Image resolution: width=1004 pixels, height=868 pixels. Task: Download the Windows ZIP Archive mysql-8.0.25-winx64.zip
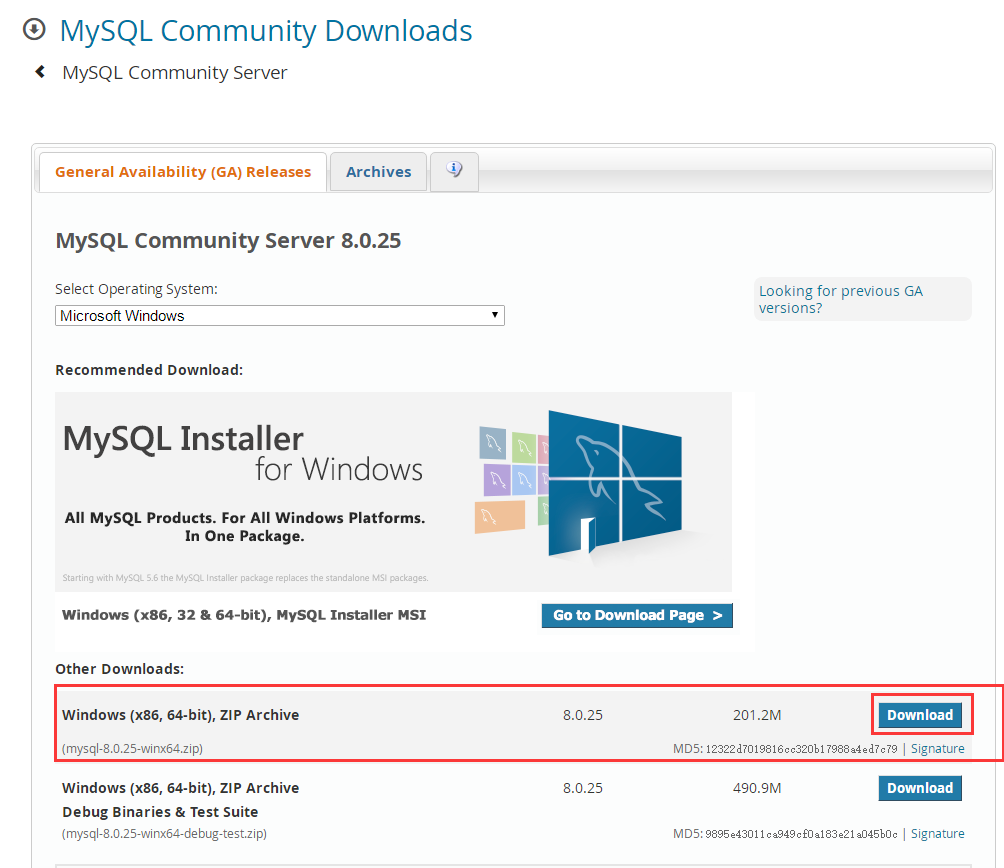(x=920, y=714)
